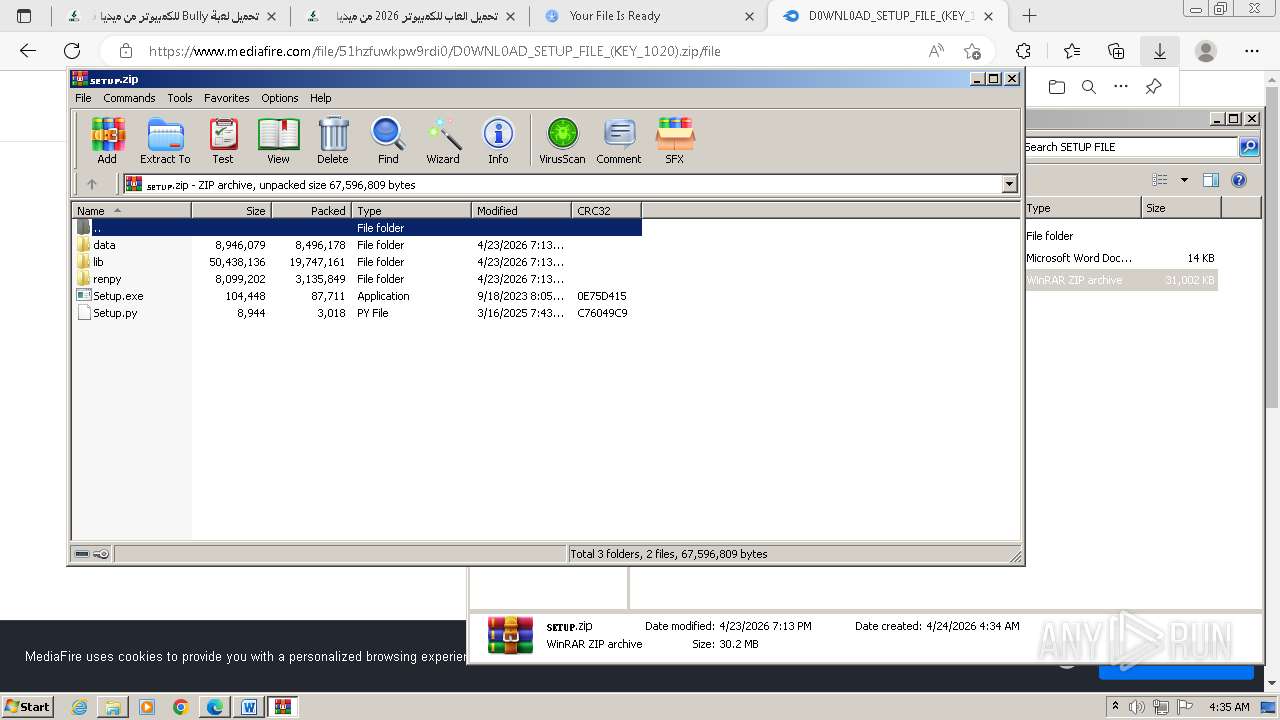Sort by the Type column in WinRAR

coord(411,210)
